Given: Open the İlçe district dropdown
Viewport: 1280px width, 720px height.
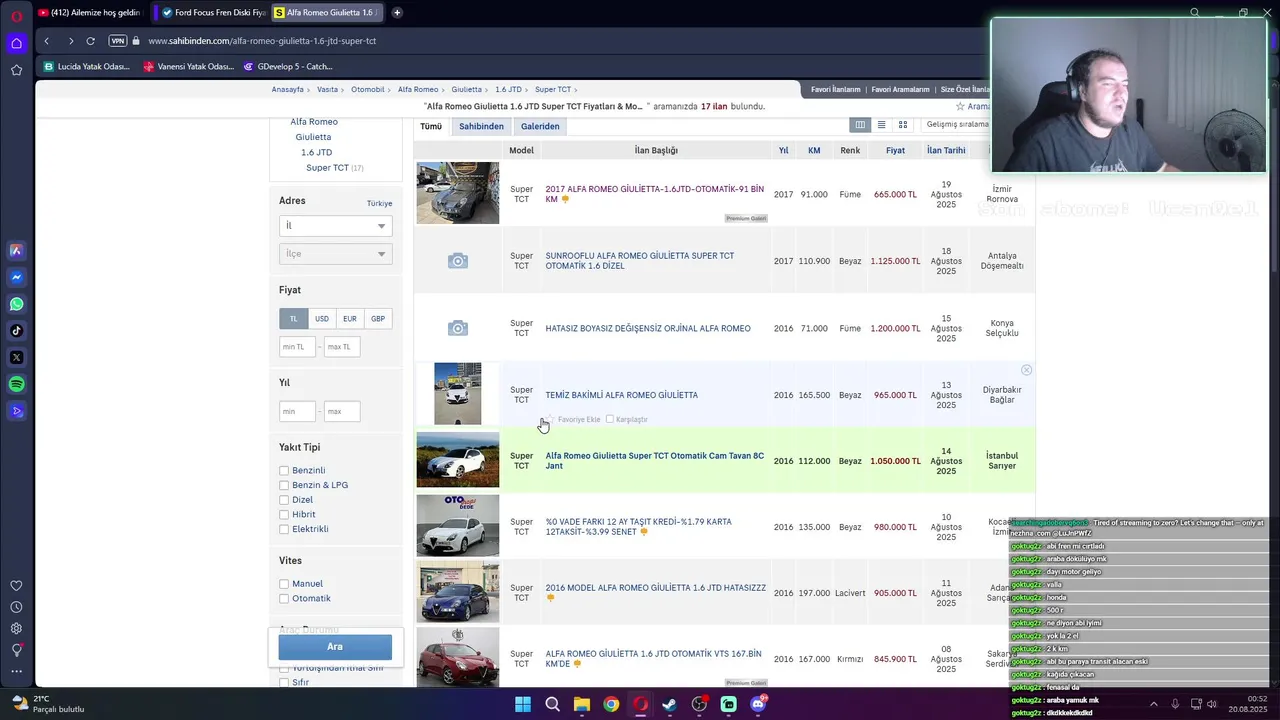Looking at the screenshot, I should 335,254.
